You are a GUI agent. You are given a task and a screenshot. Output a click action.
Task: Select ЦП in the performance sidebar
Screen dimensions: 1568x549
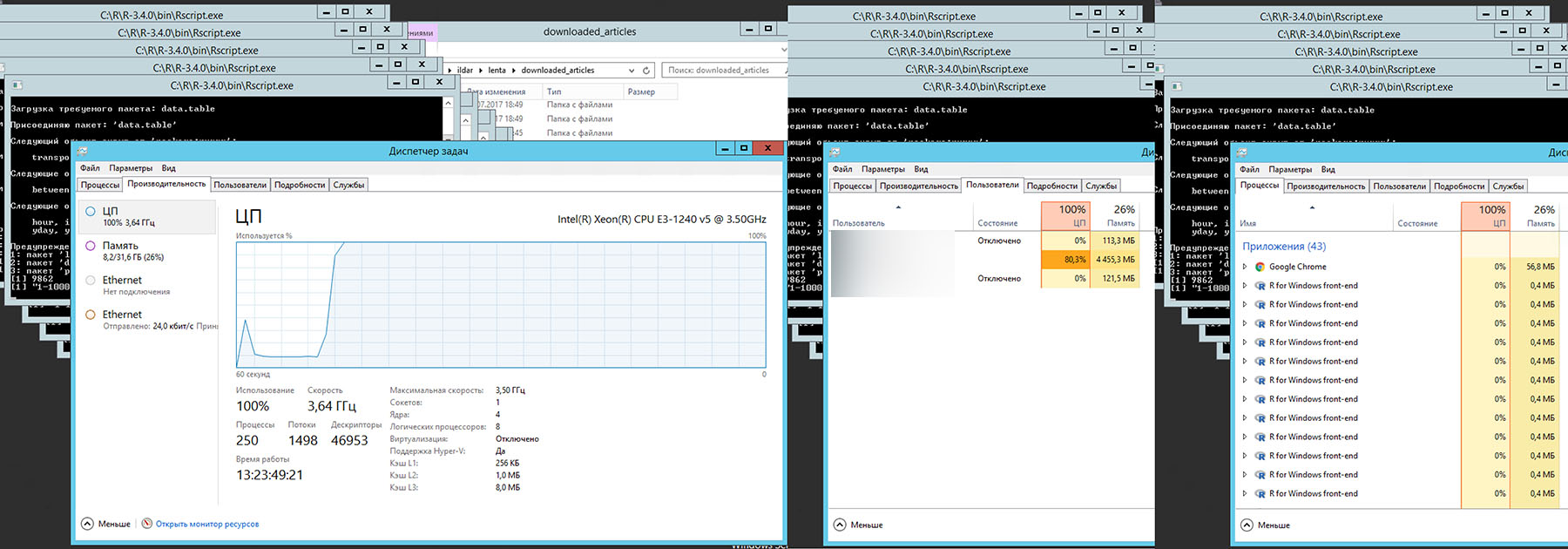146,217
